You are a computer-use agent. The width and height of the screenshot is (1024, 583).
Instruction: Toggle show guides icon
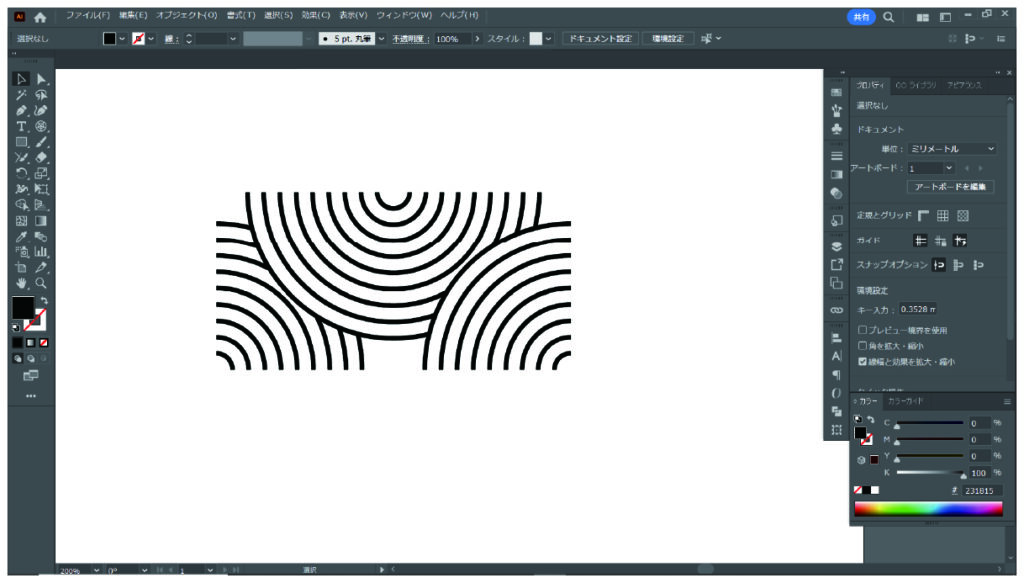tap(920, 241)
